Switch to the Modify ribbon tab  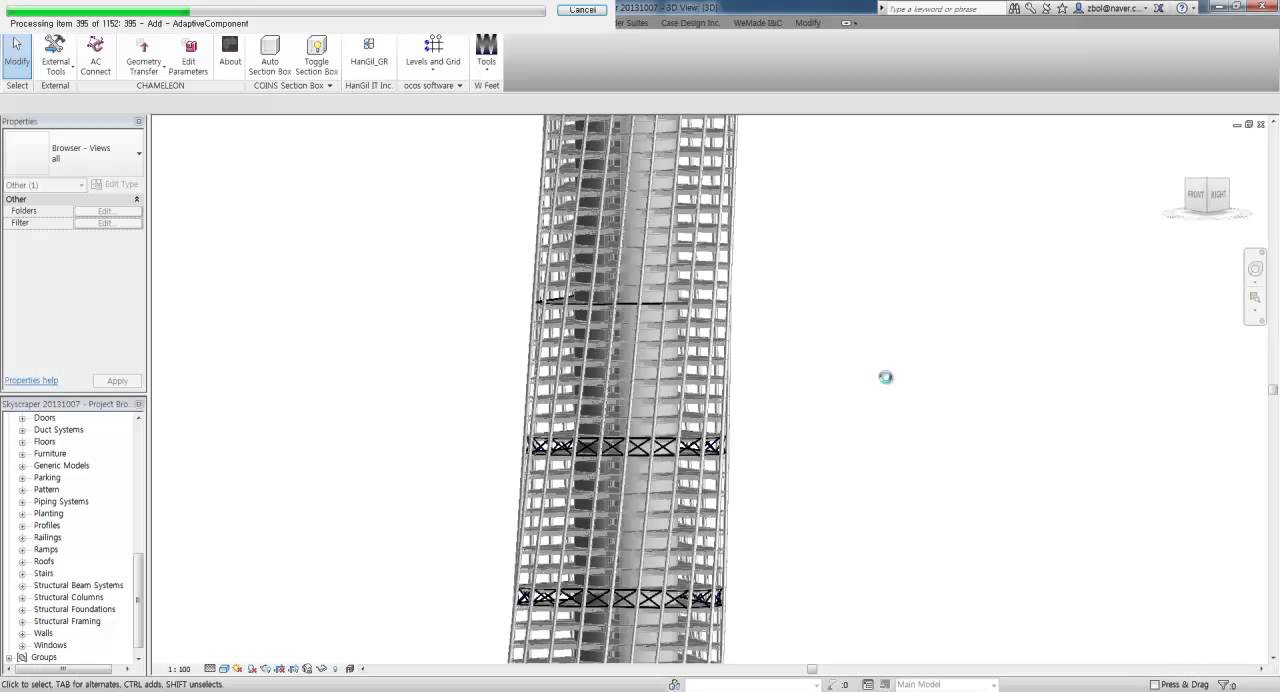point(808,23)
